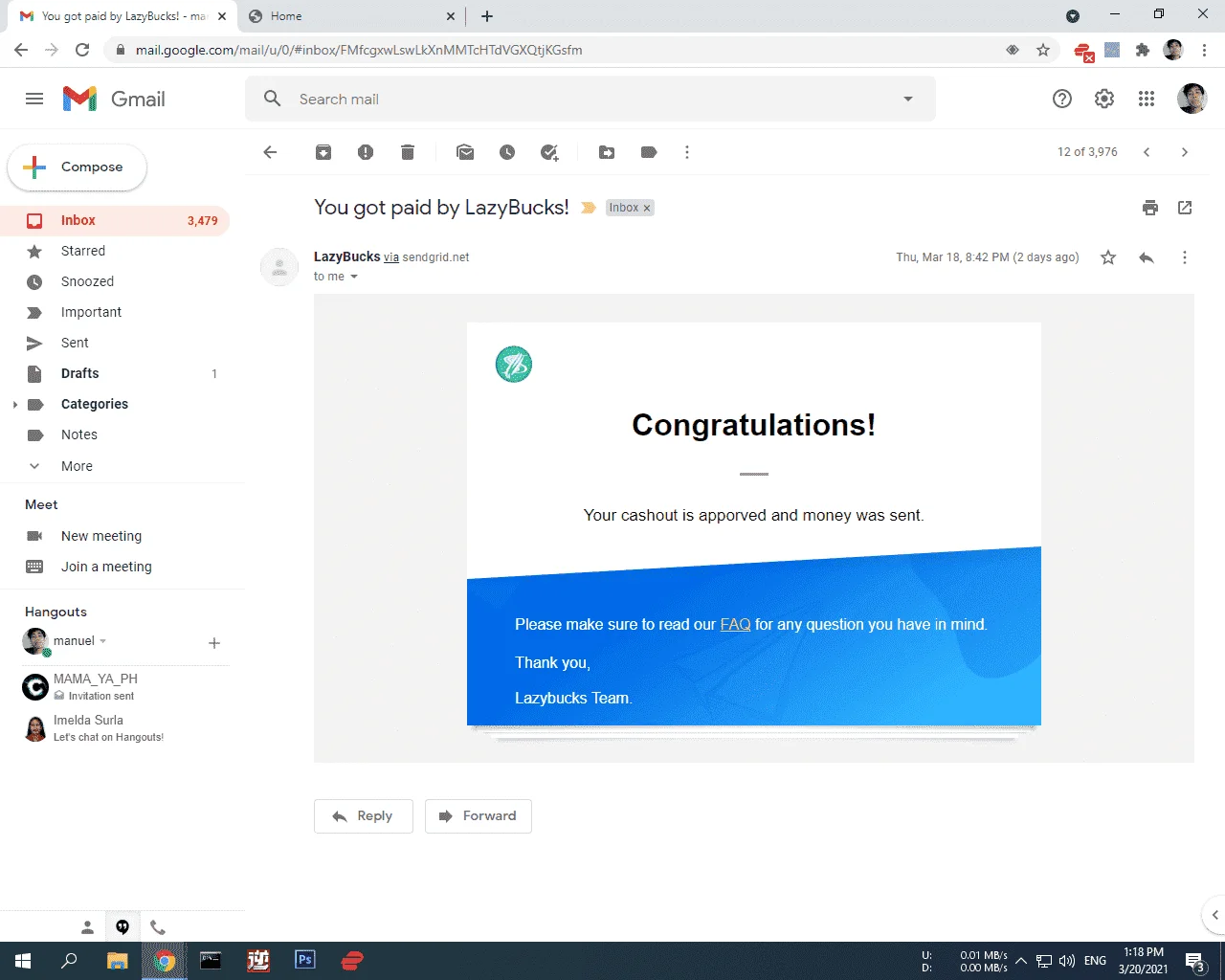The width and height of the screenshot is (1225, 980).
Task: Open the Windows Start menu
Action: 23,961
